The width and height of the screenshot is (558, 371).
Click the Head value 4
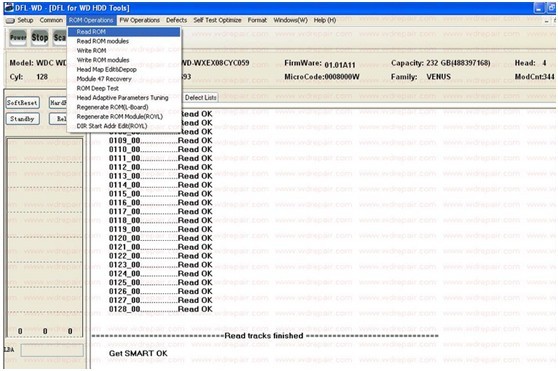point(544,63)
